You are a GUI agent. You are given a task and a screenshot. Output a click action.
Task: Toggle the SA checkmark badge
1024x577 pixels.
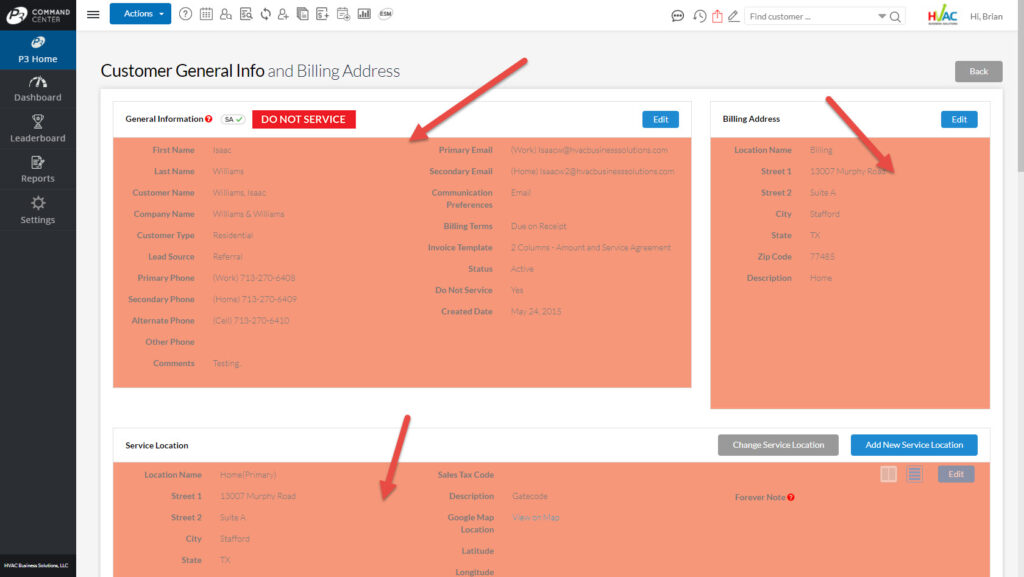(234, 119)
